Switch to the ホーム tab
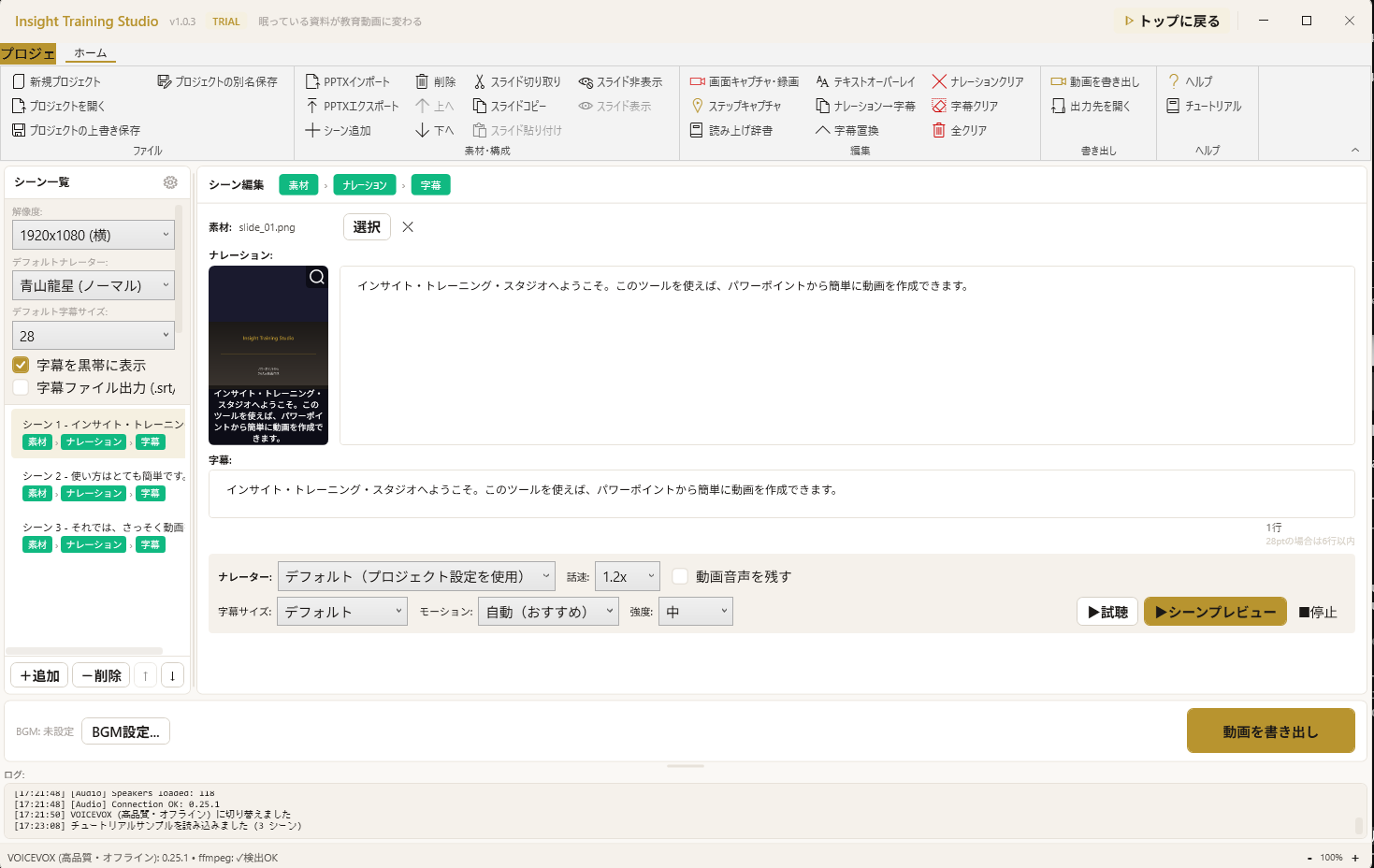Screen dimensions: 1374x868 (x=90, y=53)
